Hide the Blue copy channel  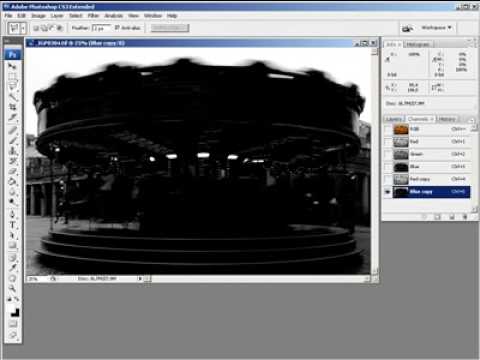click(x=388, y=192)
